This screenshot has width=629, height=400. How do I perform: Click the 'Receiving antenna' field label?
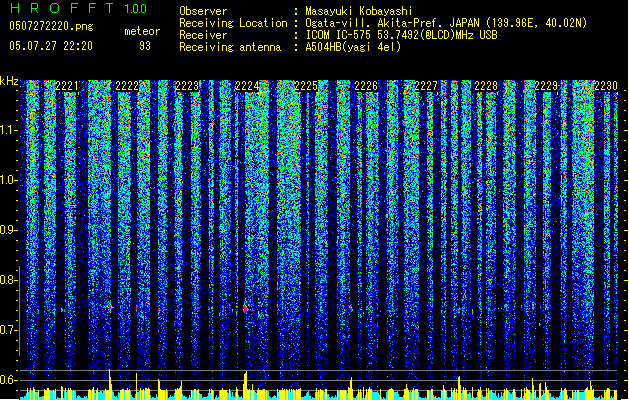click(x=230, y=47)
